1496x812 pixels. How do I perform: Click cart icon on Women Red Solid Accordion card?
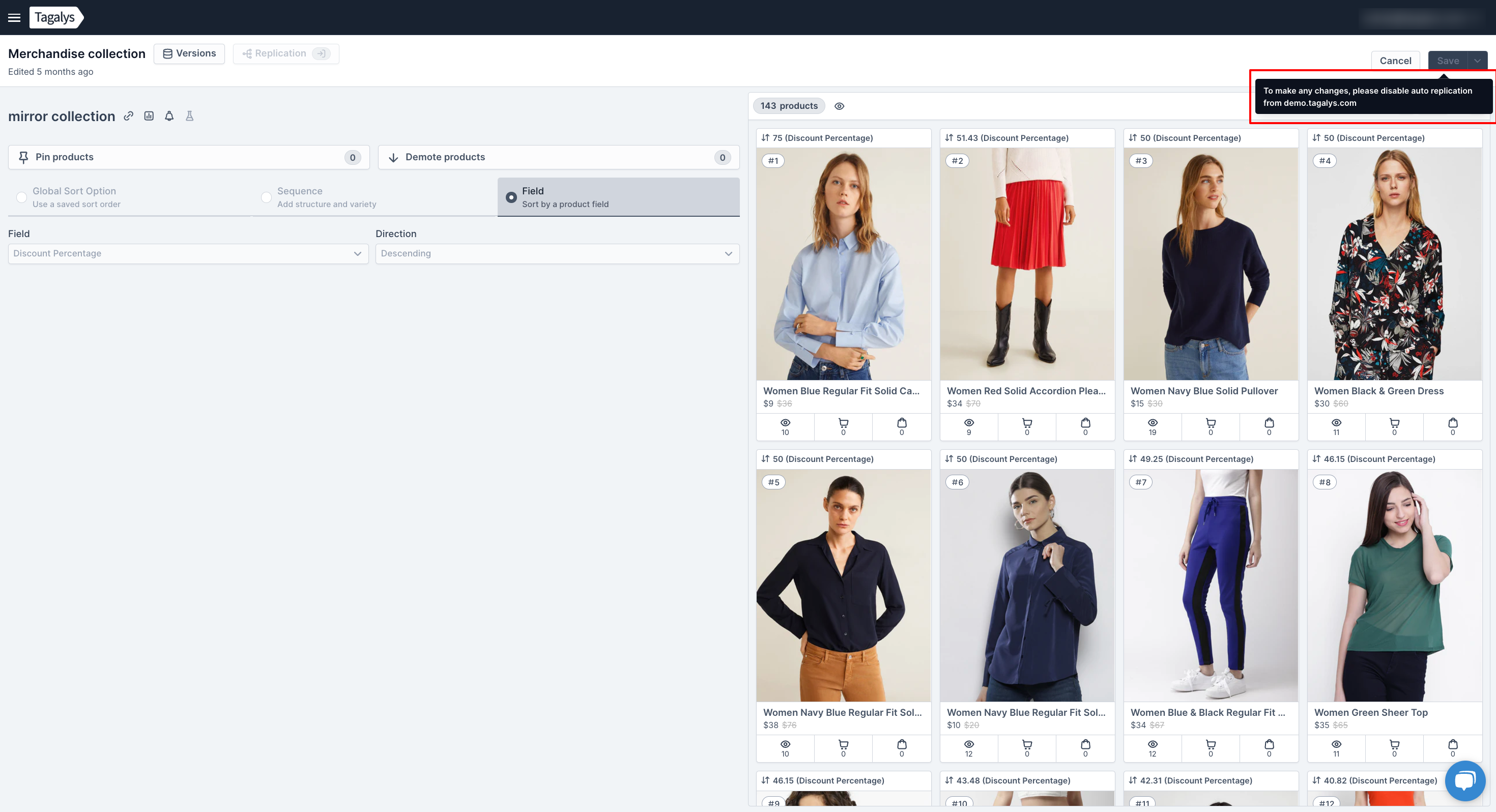point(1027,423)
